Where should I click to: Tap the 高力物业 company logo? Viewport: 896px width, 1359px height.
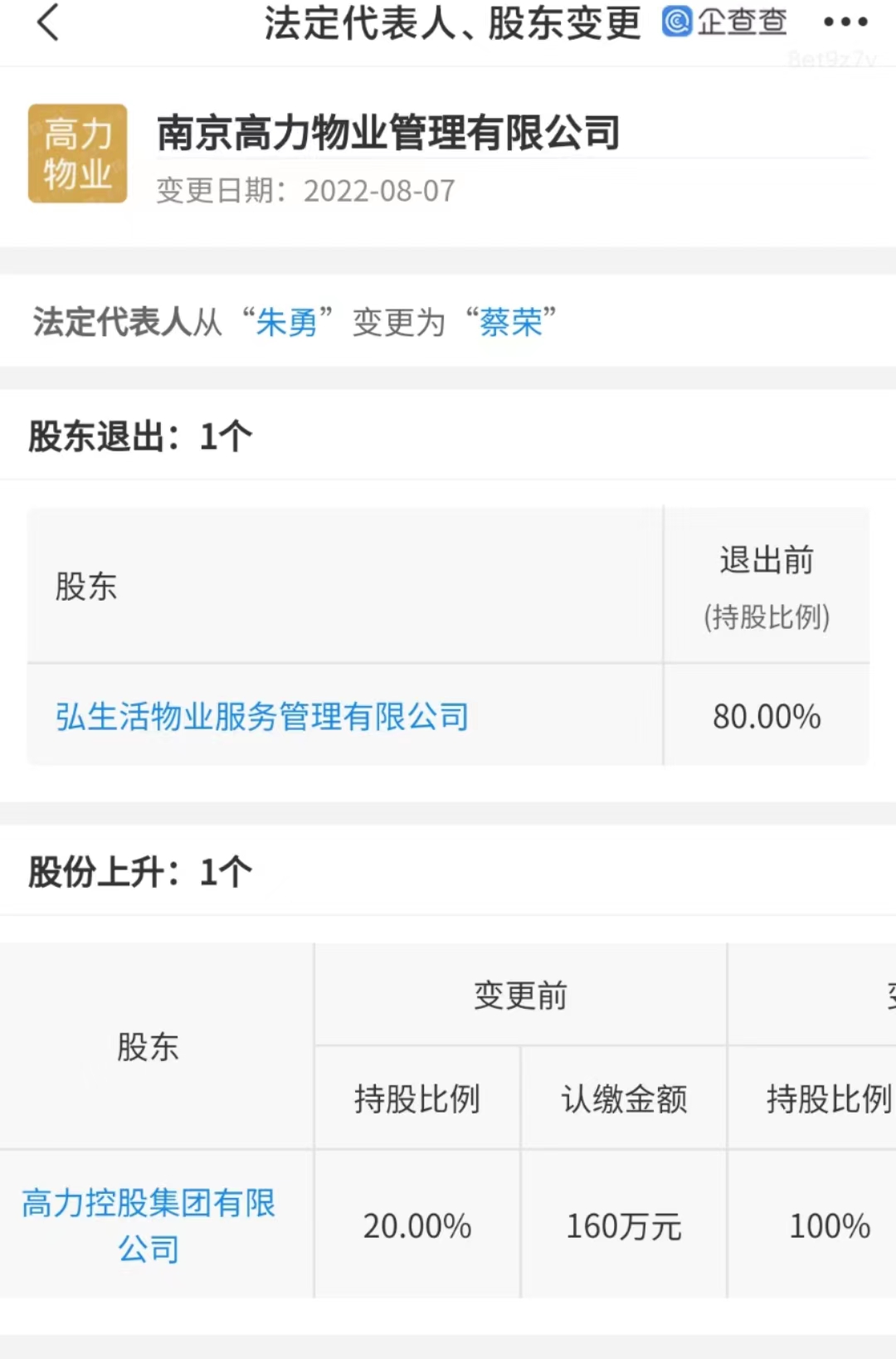(77, 153)
